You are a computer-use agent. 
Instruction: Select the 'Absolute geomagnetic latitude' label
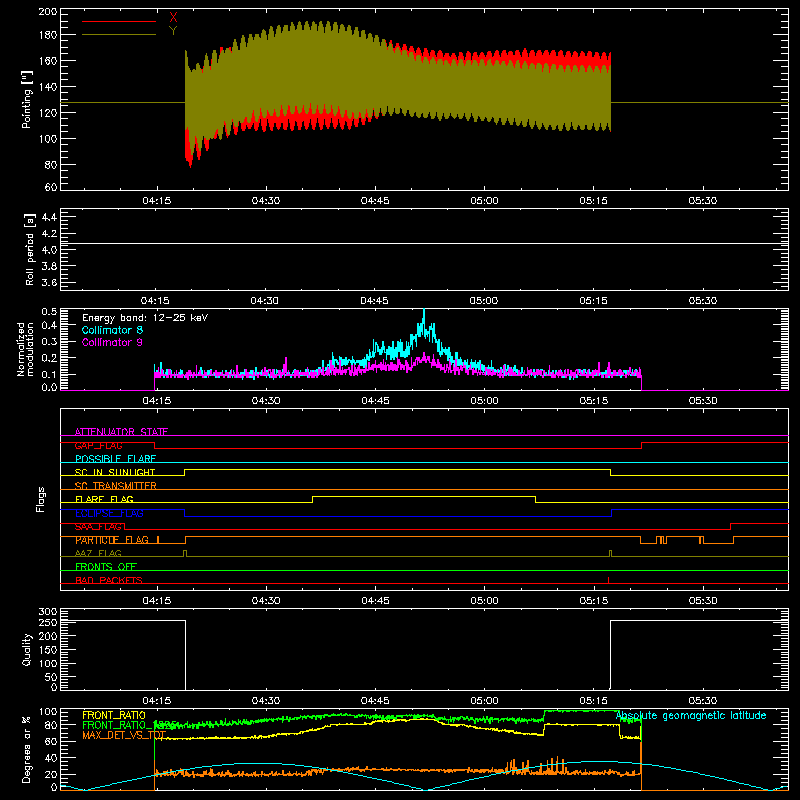691,715
